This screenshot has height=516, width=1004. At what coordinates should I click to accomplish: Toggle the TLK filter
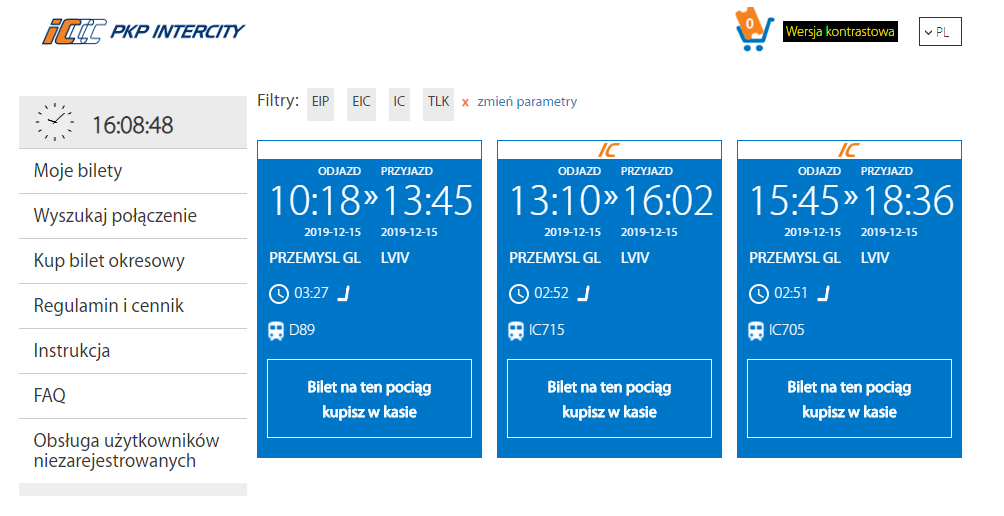pyautogui.click(x=438, y=102)
